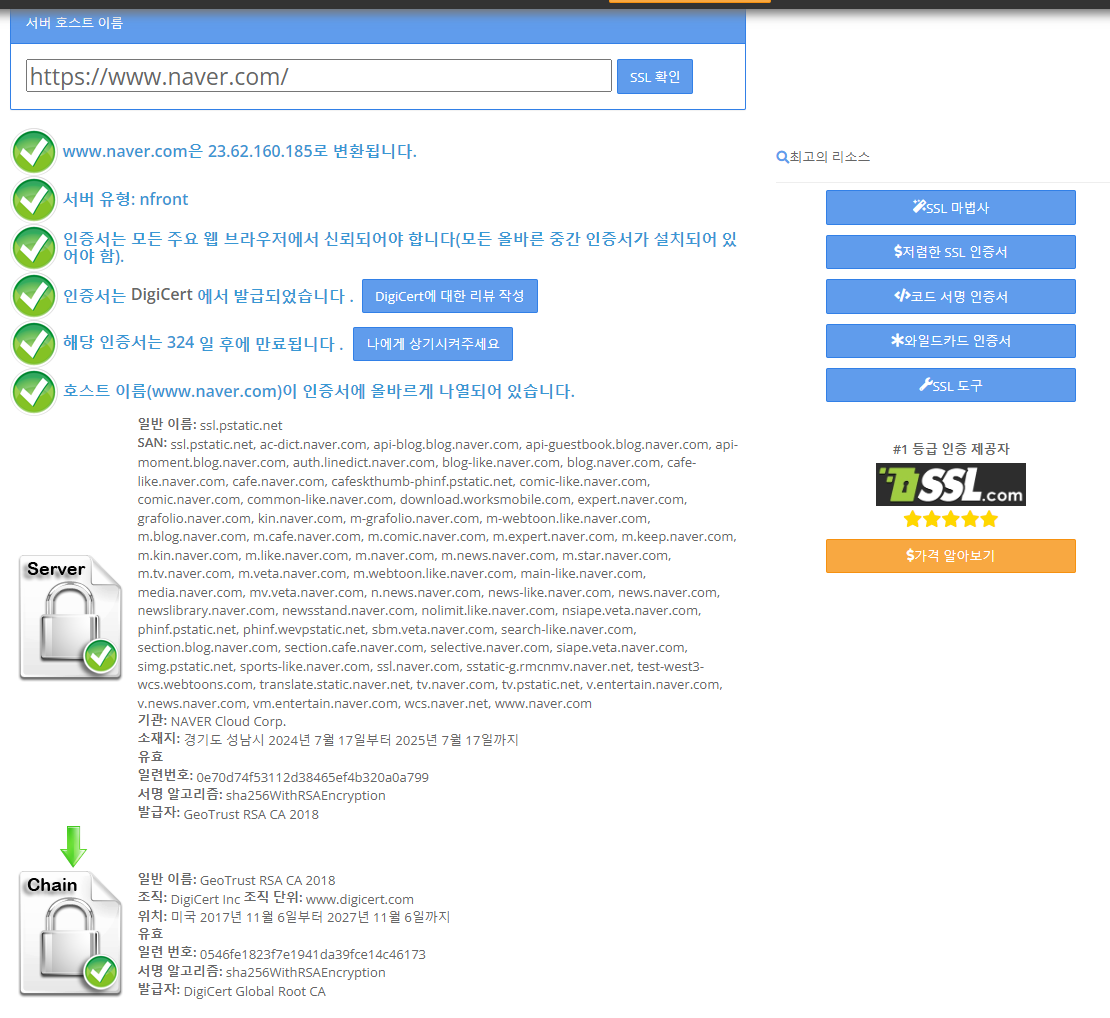Click #1 등급 인증 제공자 label
This screenshot has height=1018, width=1110.
tap(951, 449)
